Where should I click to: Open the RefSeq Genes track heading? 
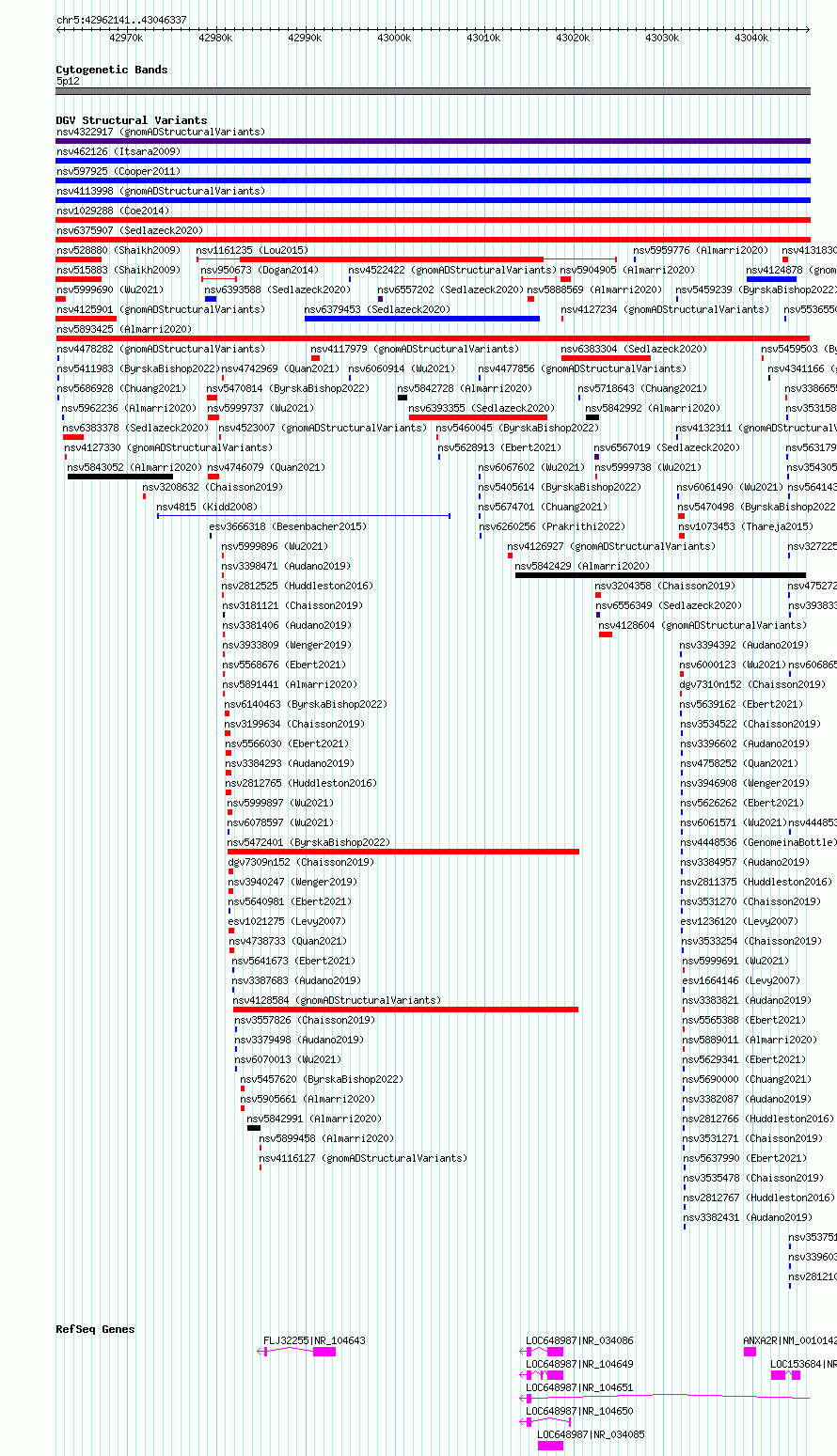[95, 1329]
